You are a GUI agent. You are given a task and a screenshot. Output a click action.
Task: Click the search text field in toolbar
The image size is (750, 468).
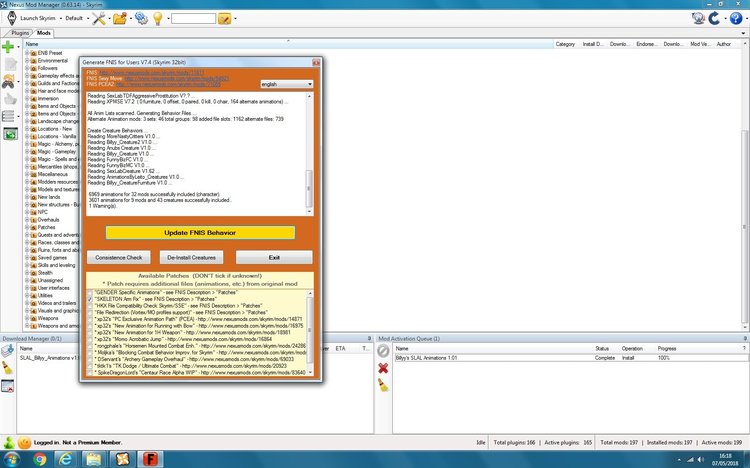[x=193, y=19]
